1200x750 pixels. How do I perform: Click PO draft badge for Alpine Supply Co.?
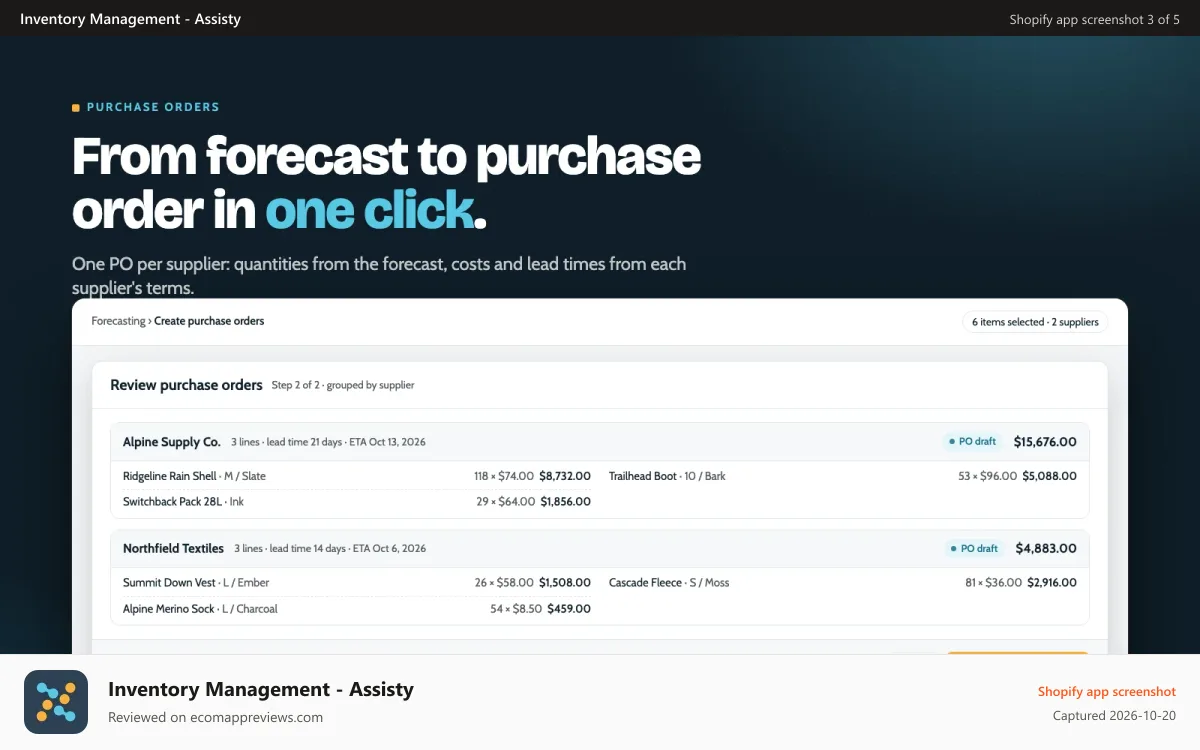click(973, 441)
